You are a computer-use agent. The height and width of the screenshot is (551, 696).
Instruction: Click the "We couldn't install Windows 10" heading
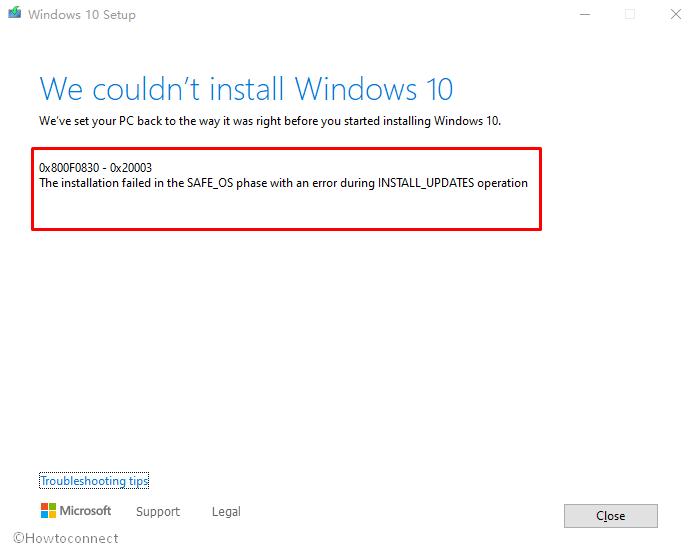246,89
